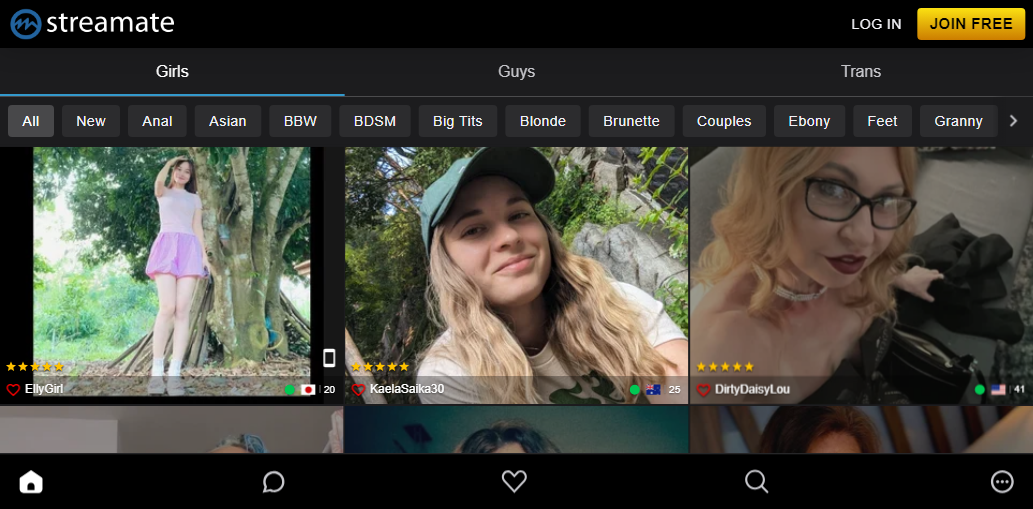
Task: Open the search magnifier icon
Action: pyautogui.click(x=756, y=482)
